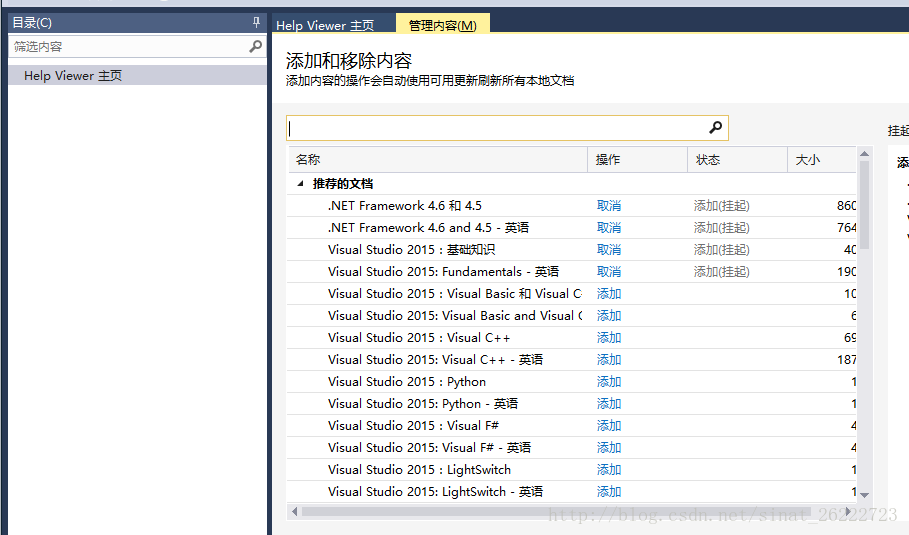The height and width of the screenshot is (535, 909).
Task: Sort by the 大小 column header
Action: click(821, 160)
